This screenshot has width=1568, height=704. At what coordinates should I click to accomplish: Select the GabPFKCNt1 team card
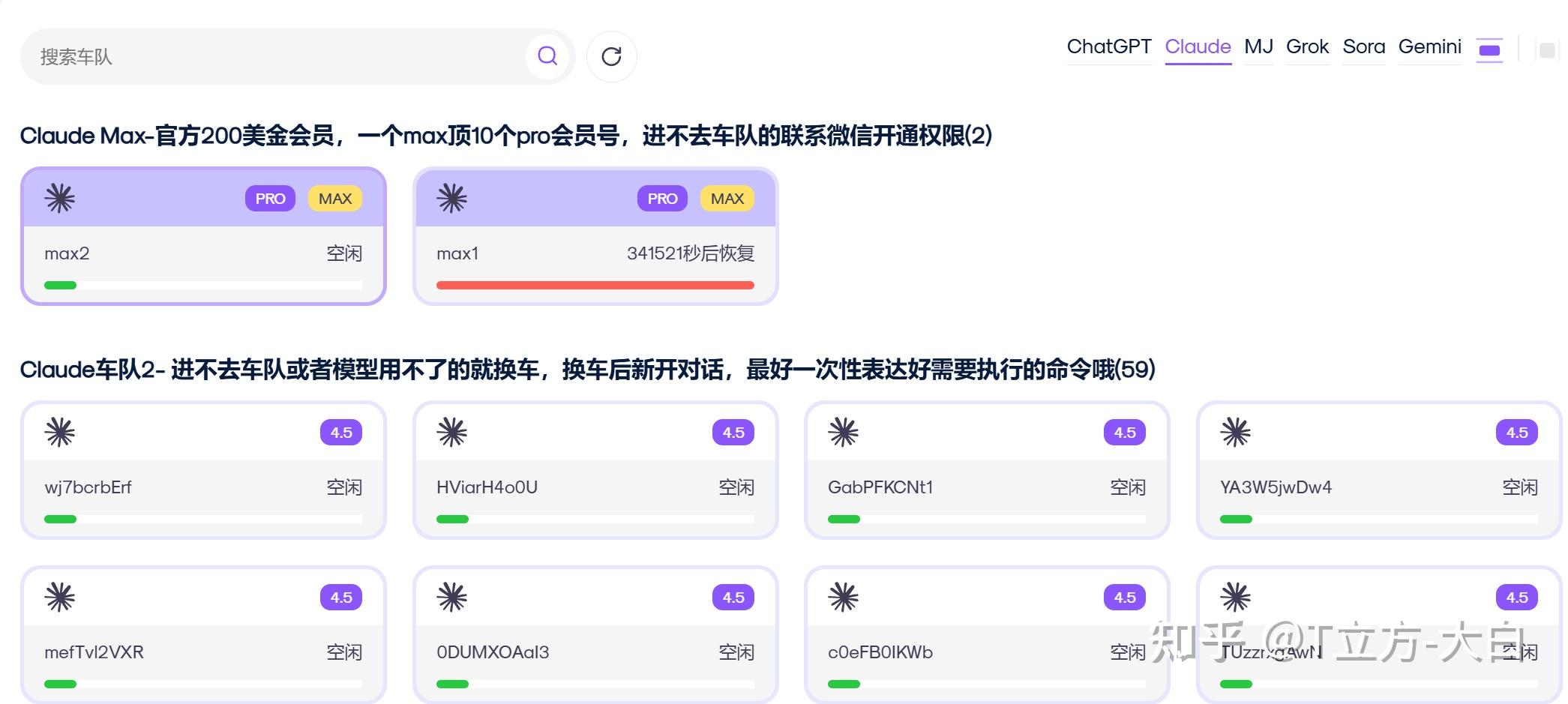click(x=986, y=487)
